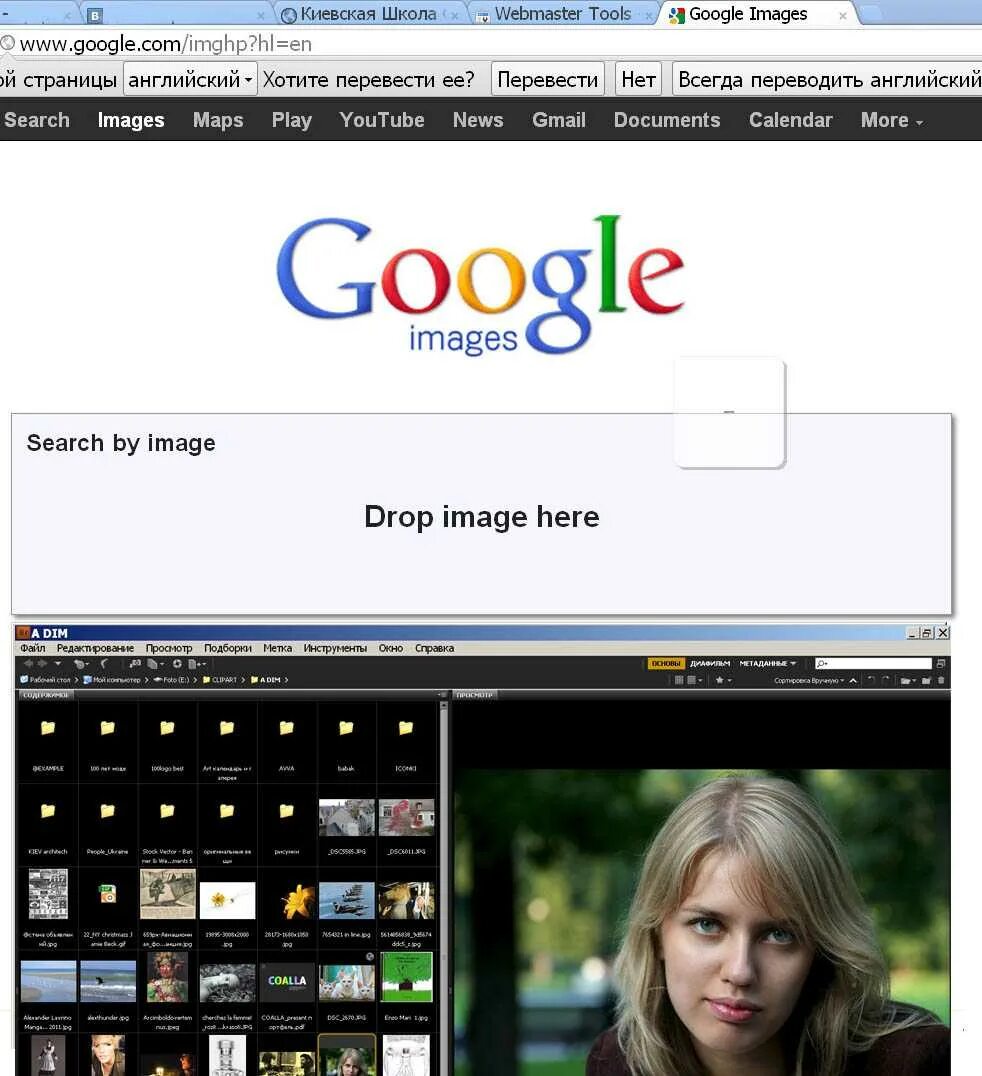Click Мой компьютер in the path bar
Viewport: 982px width, 1076px height.
tap(111, 680)
